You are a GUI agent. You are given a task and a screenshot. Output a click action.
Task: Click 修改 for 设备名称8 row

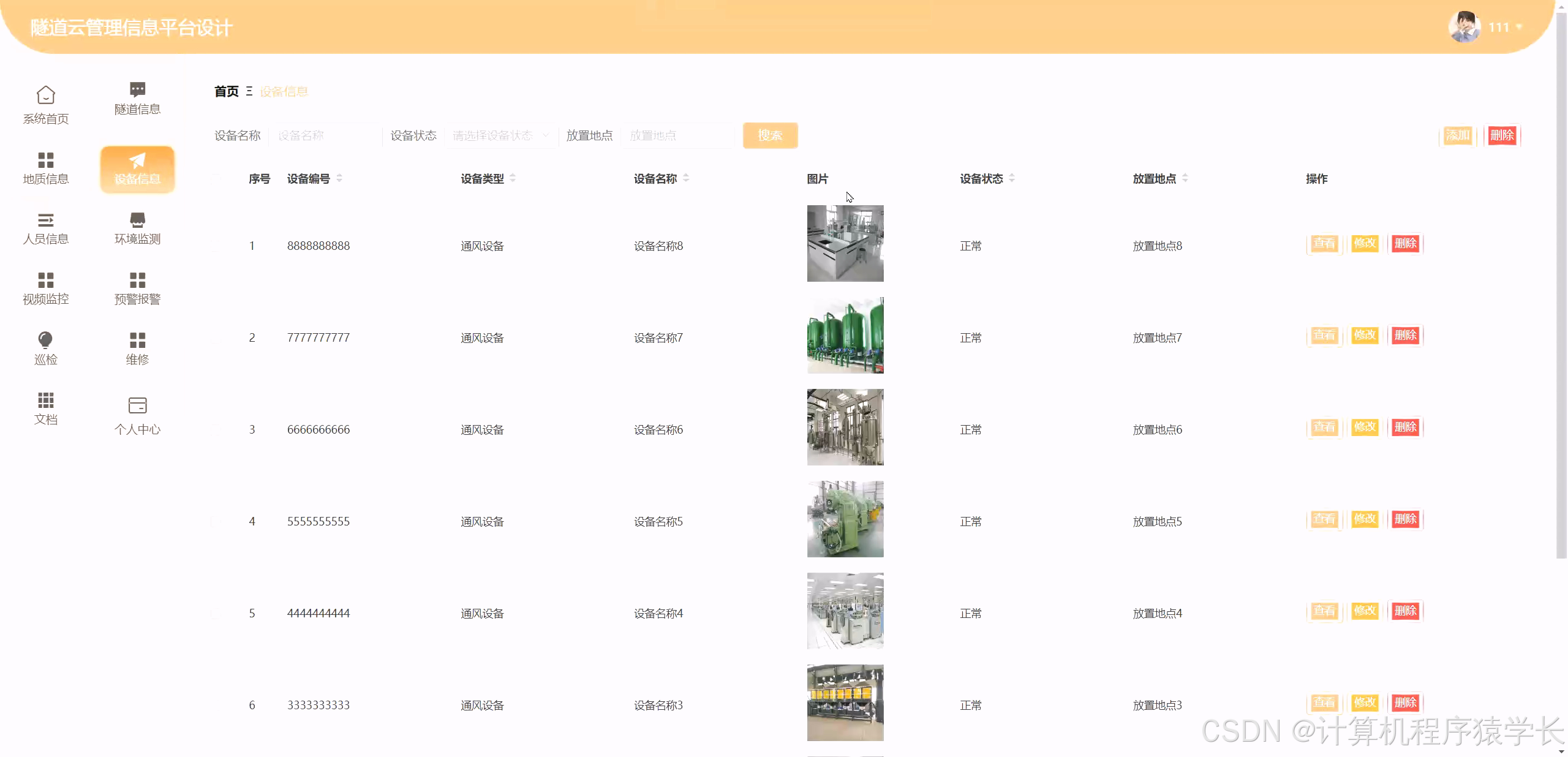pos(1365,244)
